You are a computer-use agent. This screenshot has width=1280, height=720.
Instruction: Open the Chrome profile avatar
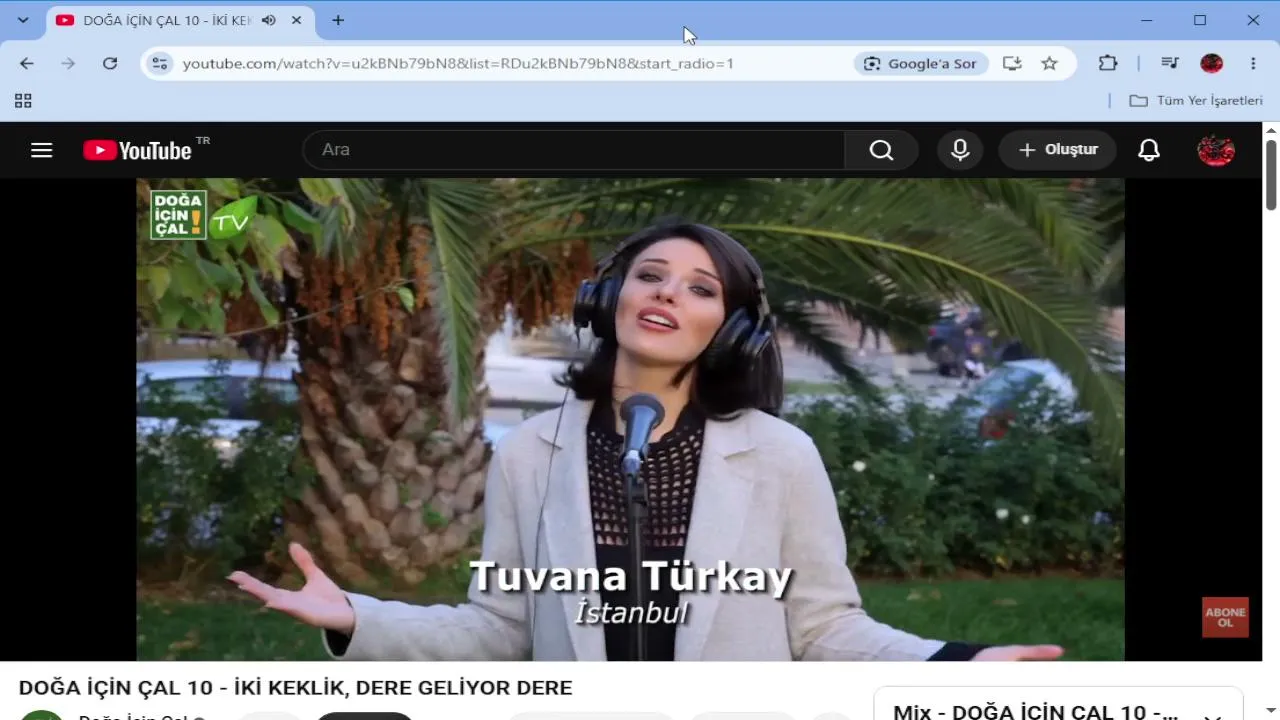1211,63
